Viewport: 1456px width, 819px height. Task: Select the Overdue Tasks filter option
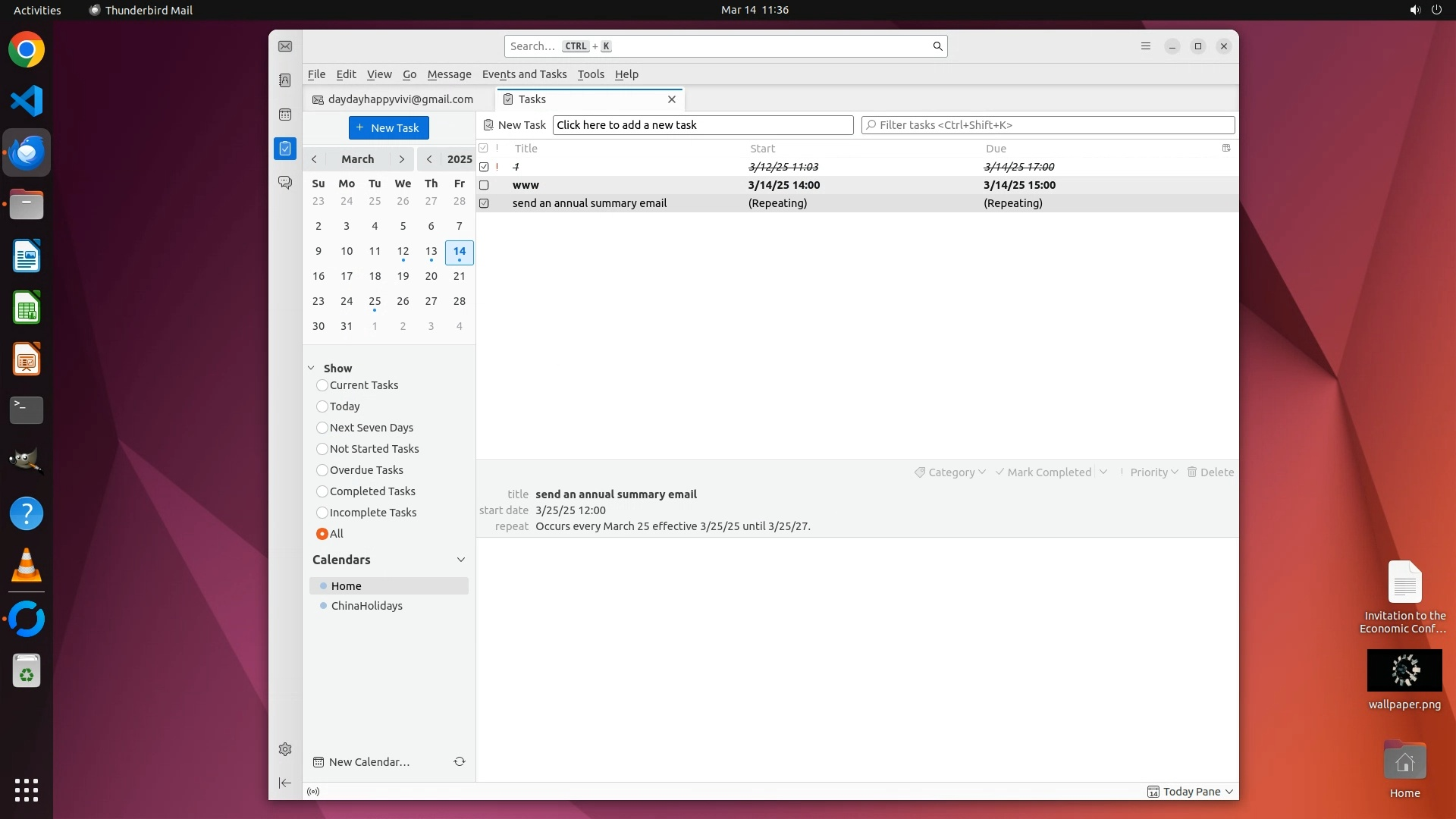tap(322, 470)
